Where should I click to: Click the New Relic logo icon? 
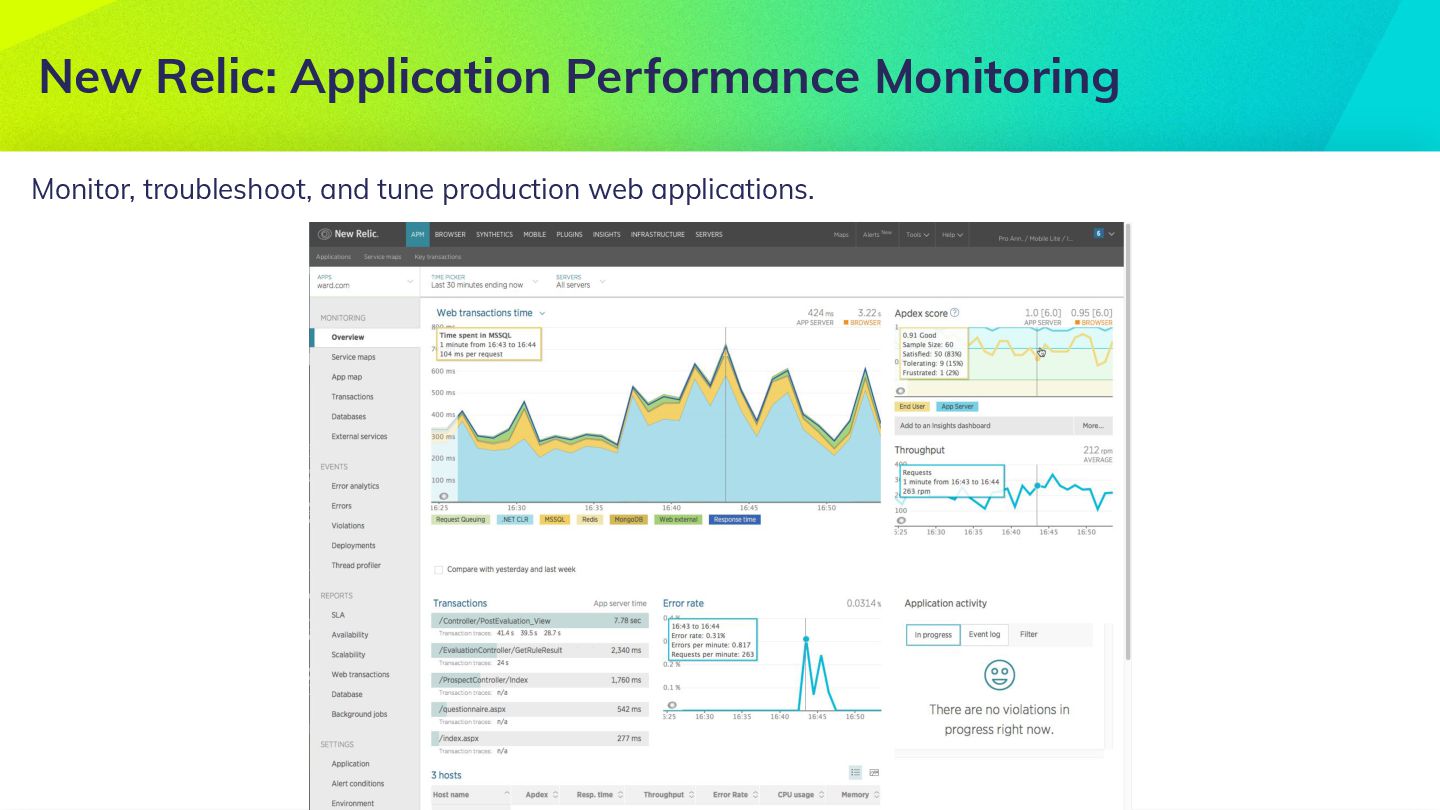(324, 234)
